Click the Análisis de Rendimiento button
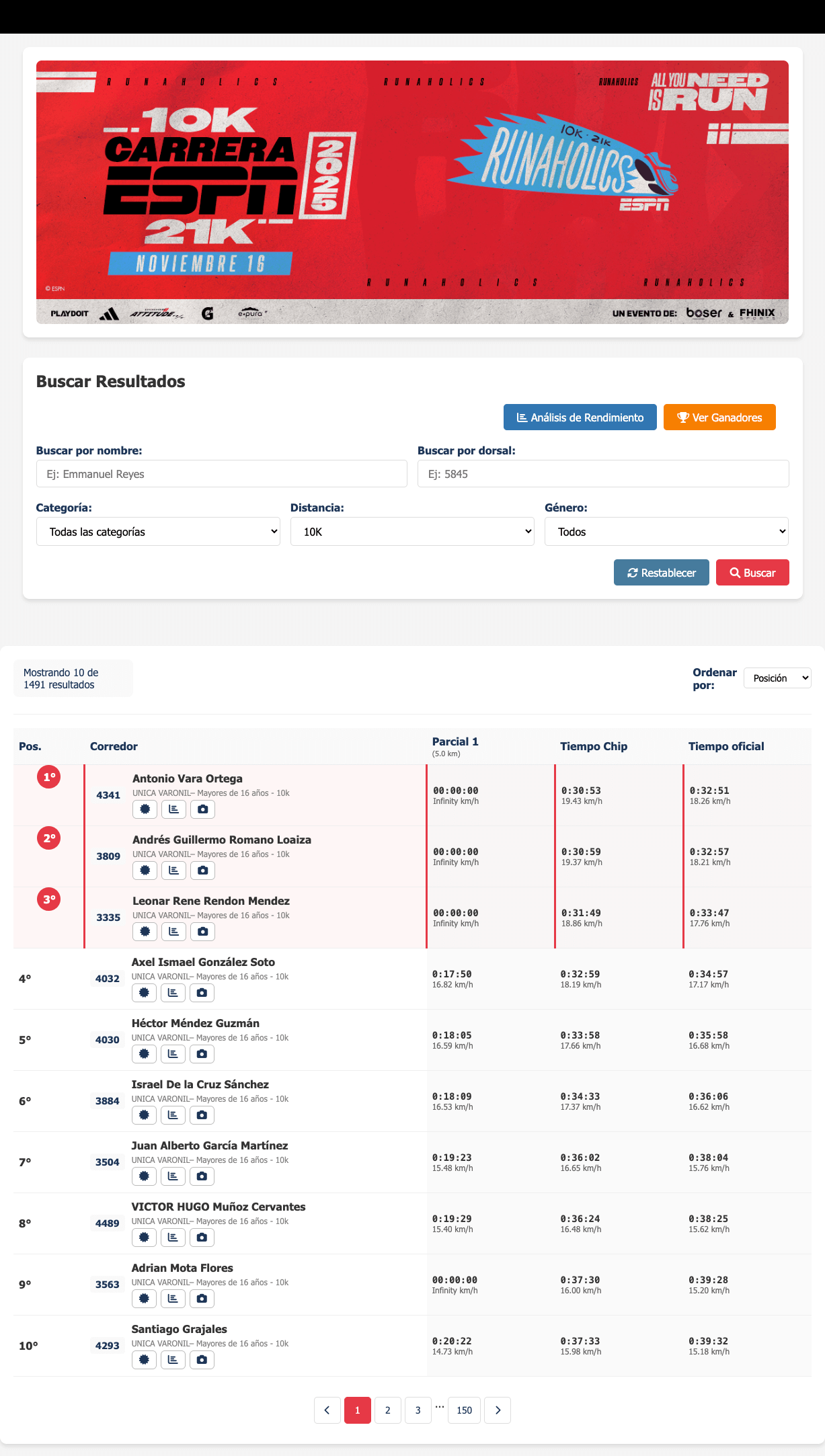The height and width of the screenshot is (1456, 825). (x=580, y=417)
